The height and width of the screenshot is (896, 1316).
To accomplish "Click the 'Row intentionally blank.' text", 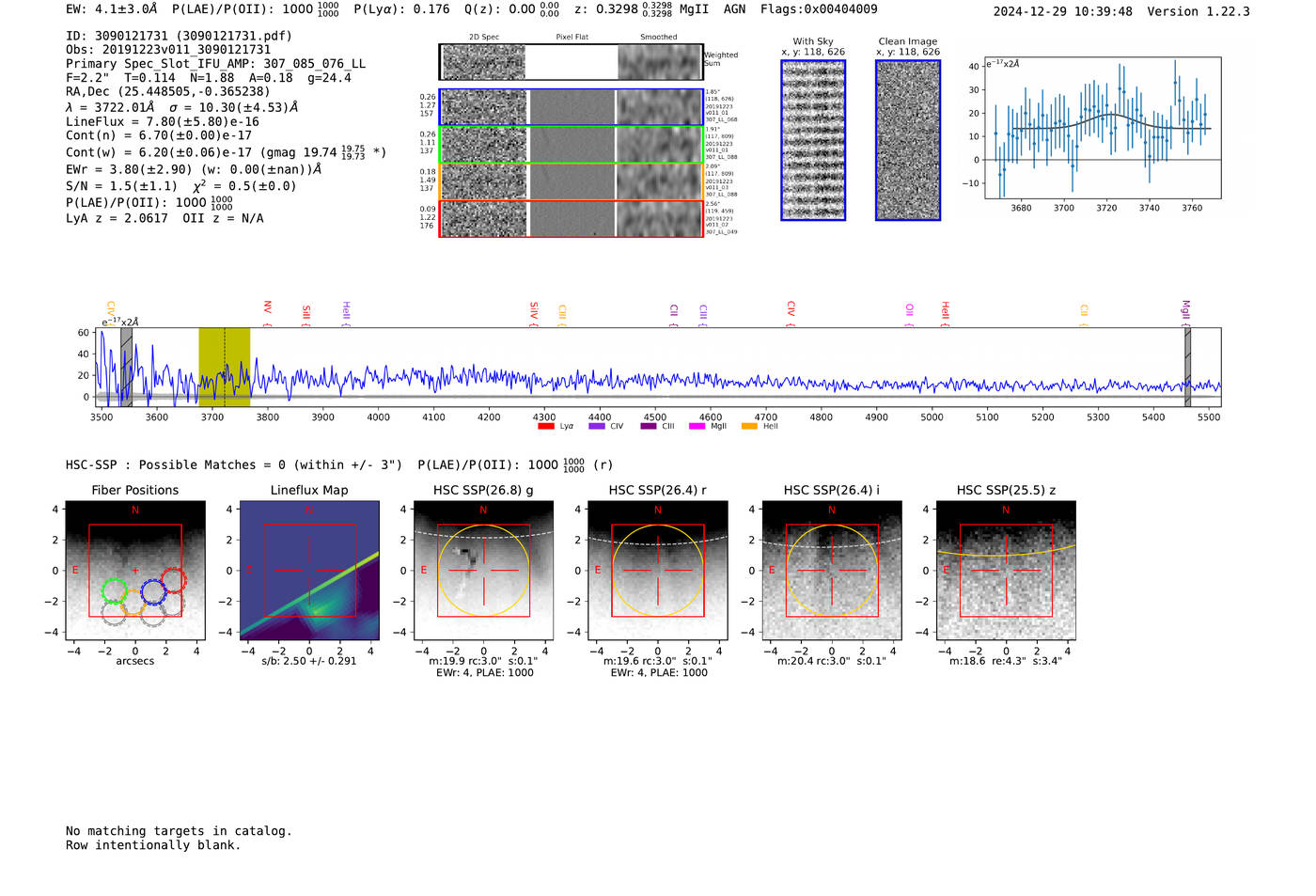I will click(x=153, y=845).
